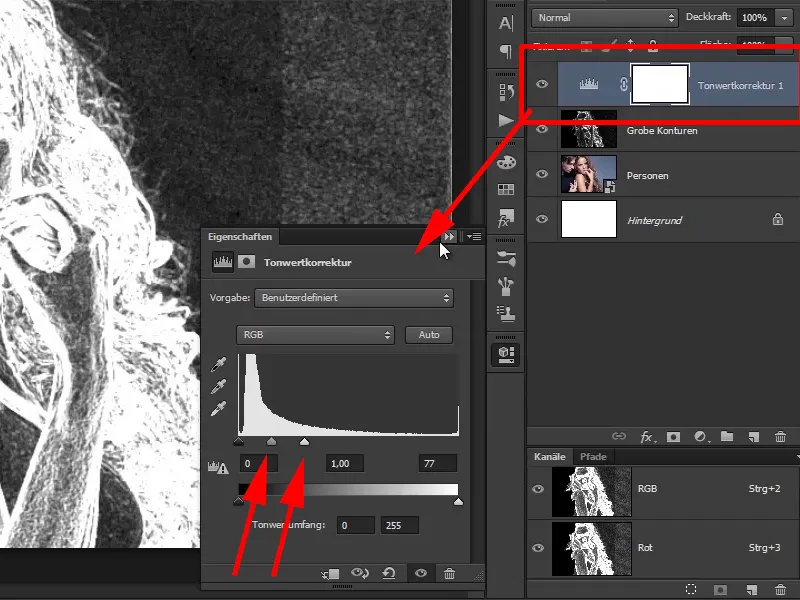Image resolution: width=800 pixels, height=600 pixels.
Task: Collapse the Eigenschaften panel with double arrow
Action: pos(448,236)
